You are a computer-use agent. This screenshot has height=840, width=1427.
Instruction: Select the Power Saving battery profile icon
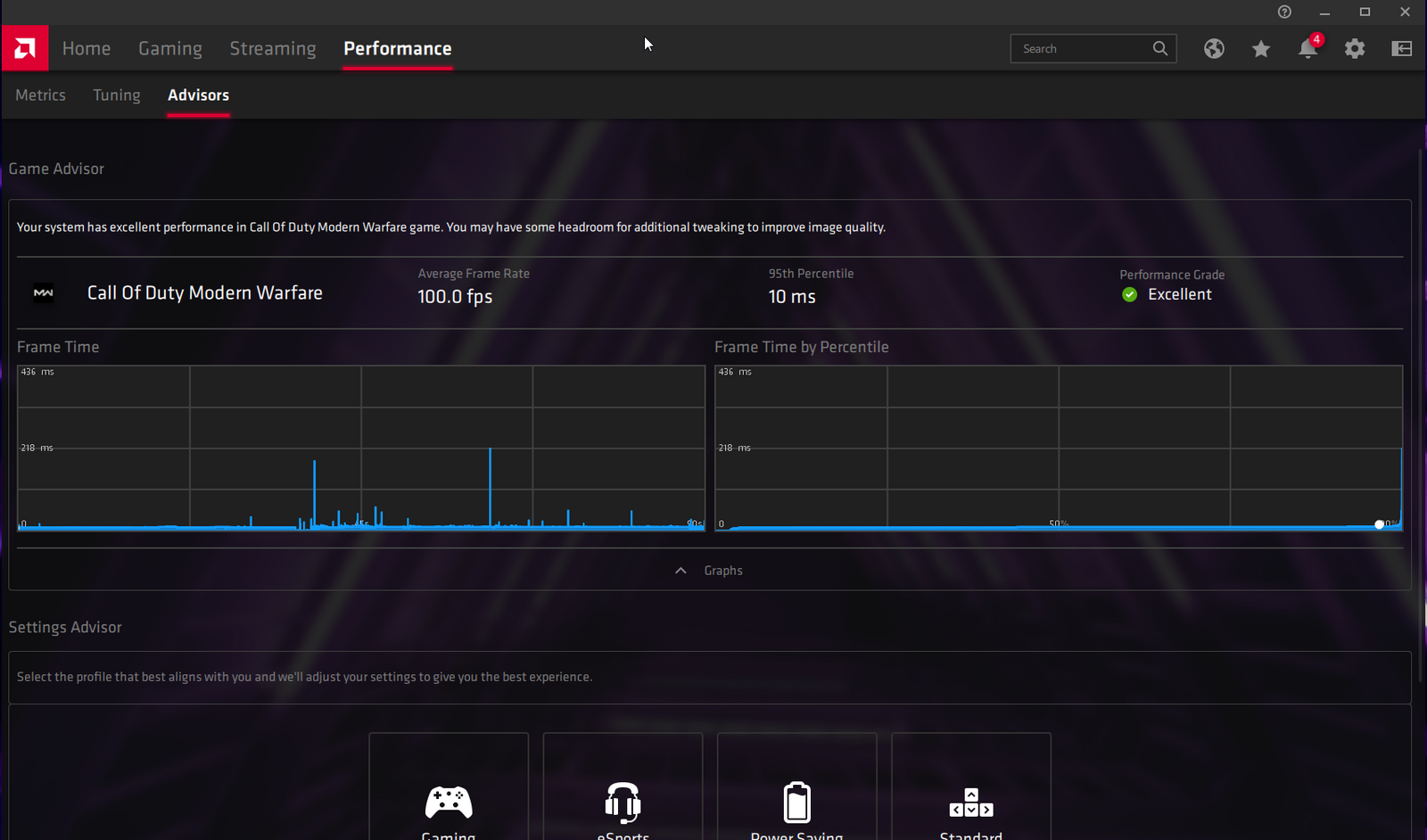click(x=797, y=802)
